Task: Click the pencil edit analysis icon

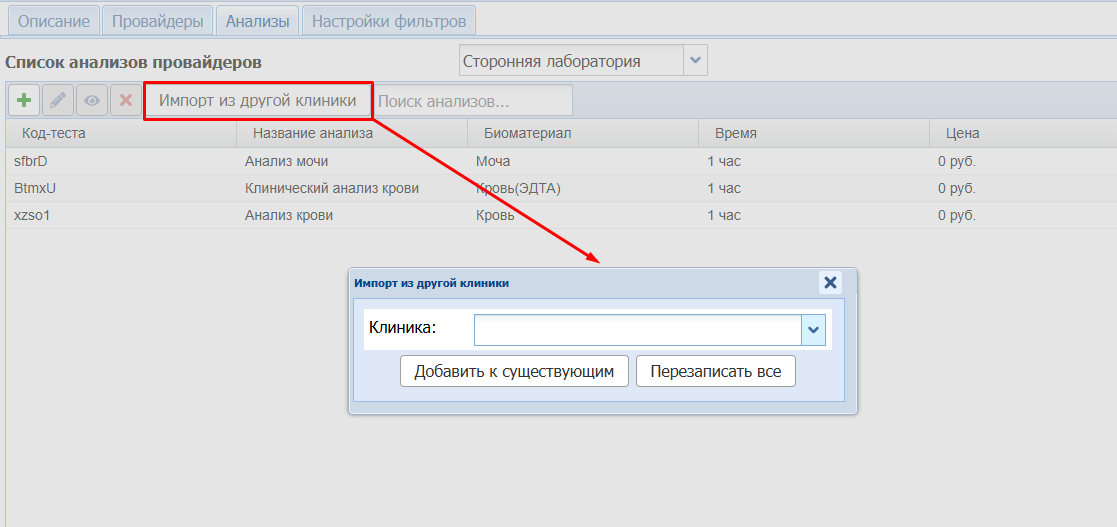Action: pyautogui.click(x=58, y=100)
